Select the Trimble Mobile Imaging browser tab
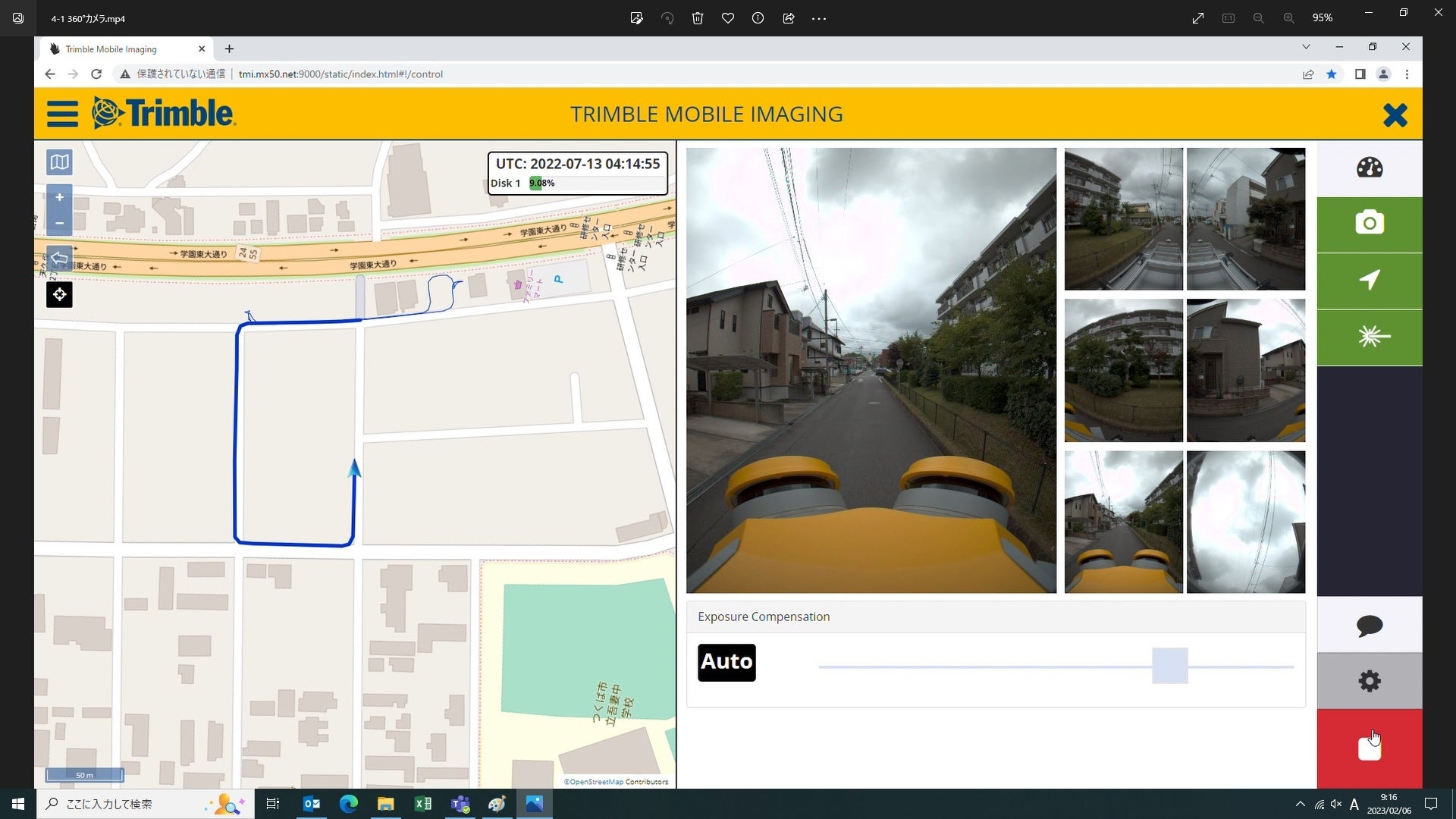Screen dimensions: 1456x819 [x=111, y=49]
